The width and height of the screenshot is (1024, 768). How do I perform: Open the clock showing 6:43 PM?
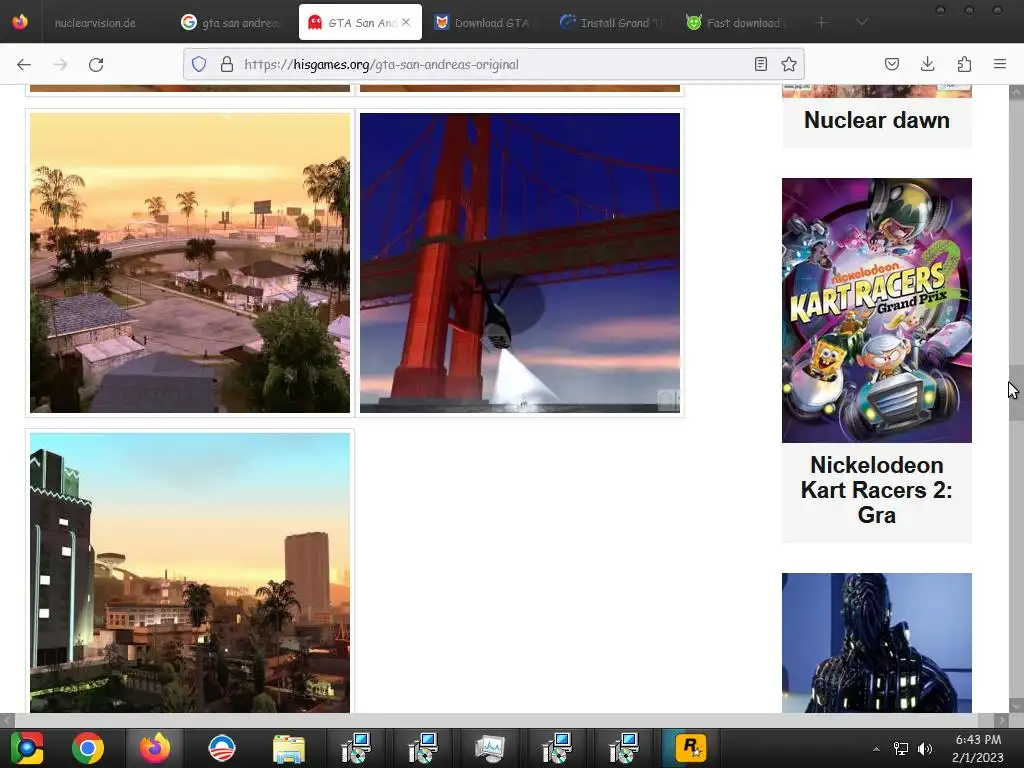click(x=978, y=749)
